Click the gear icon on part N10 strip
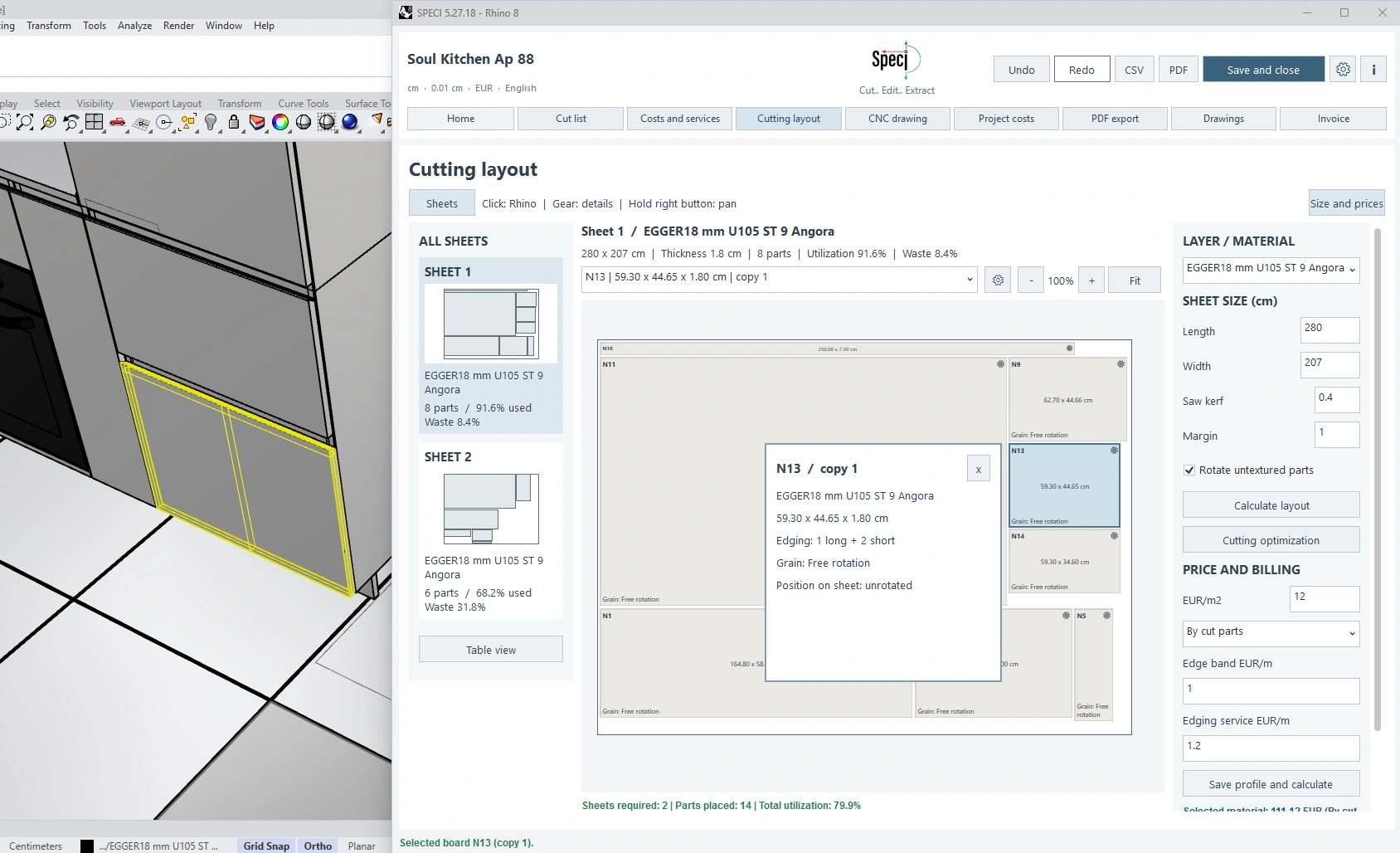Image resolution: width=1400 pixels, height=853 pixels. pyautogui.click(x=1069, y=349)
